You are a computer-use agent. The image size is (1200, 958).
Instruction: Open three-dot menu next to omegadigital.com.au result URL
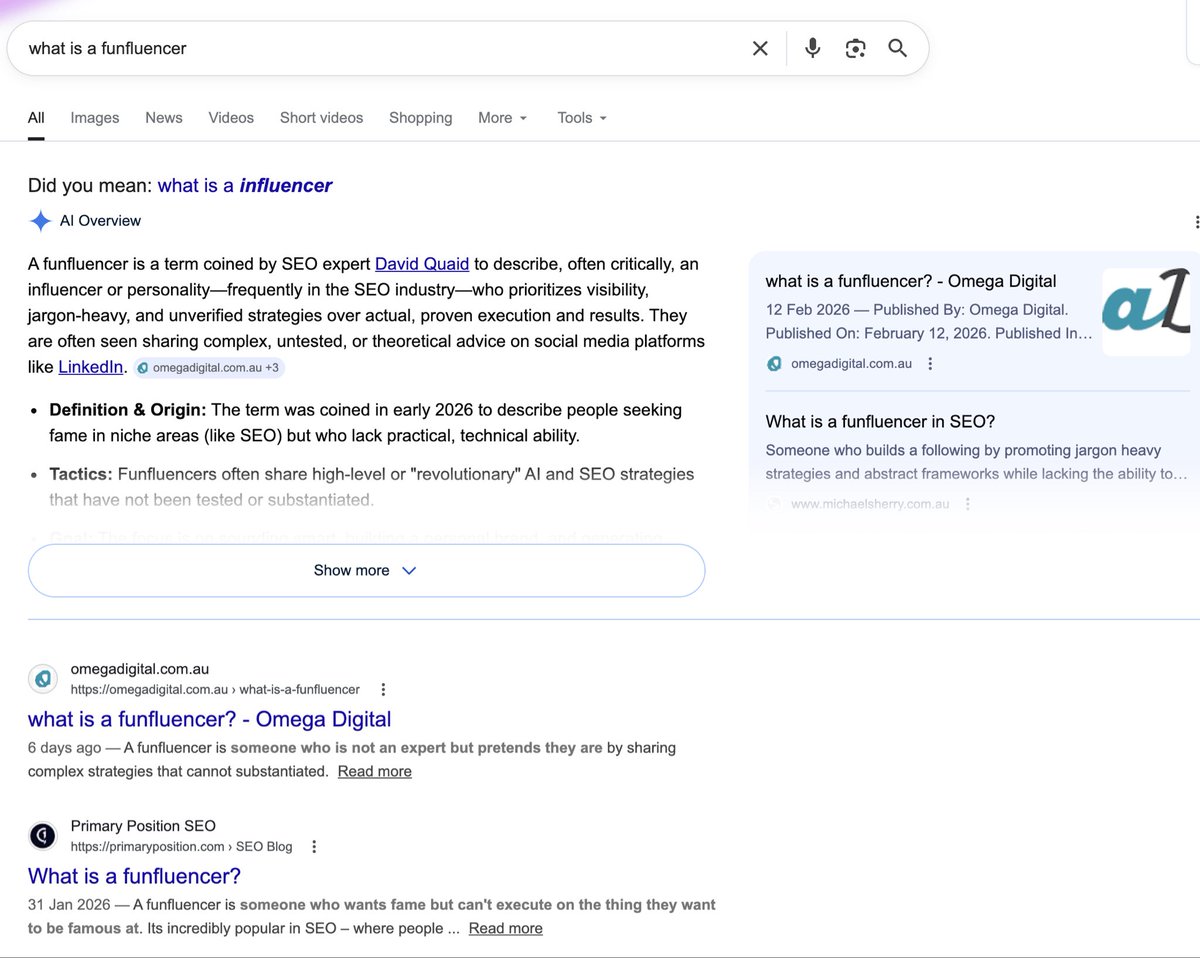[383, 689]
